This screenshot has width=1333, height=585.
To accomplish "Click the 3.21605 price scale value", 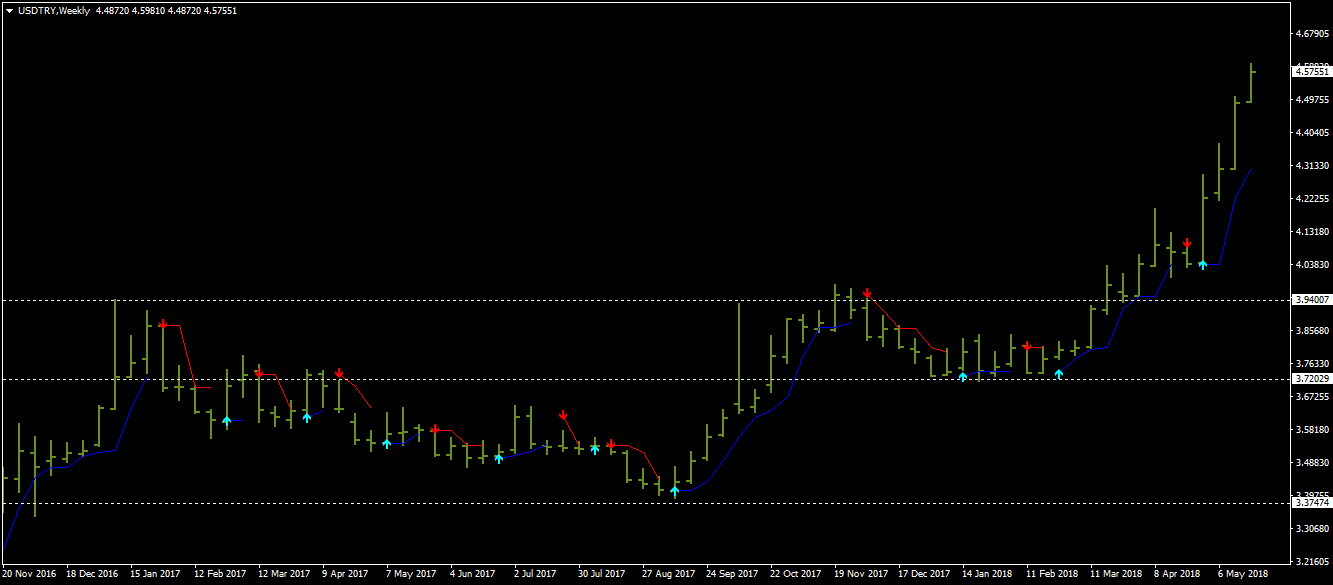I will pyautogui.click(x=1312, y=562).
